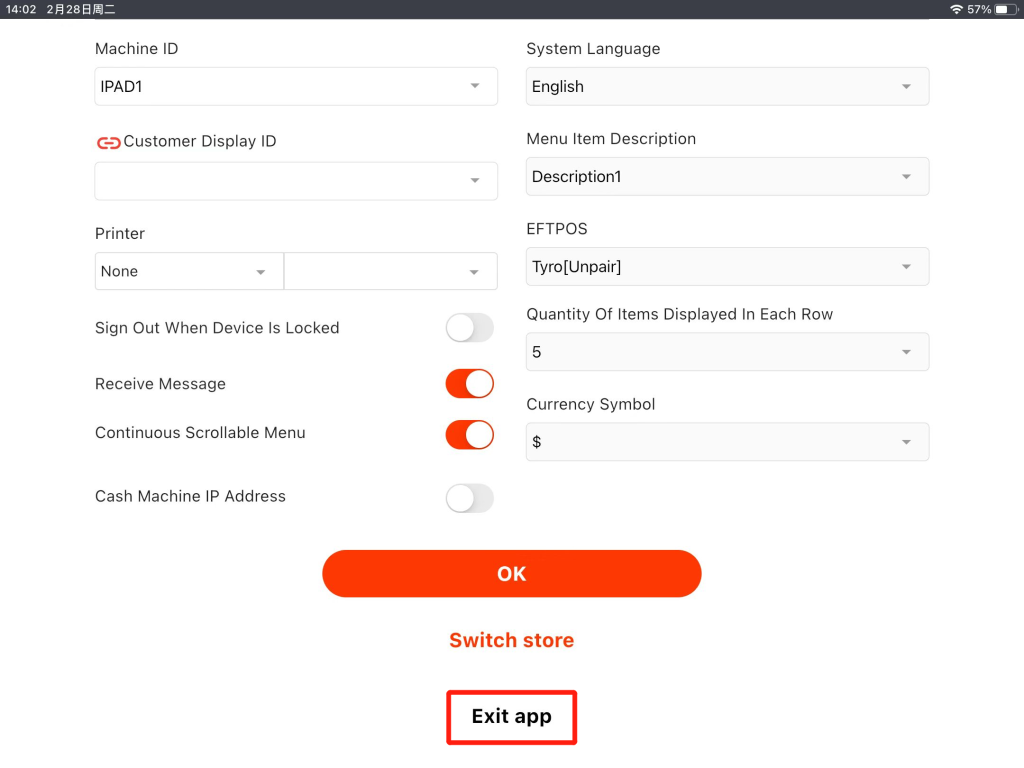Open the Printer type dropdown showing None
Screen dimensions: 1024x768
[189, 271]
